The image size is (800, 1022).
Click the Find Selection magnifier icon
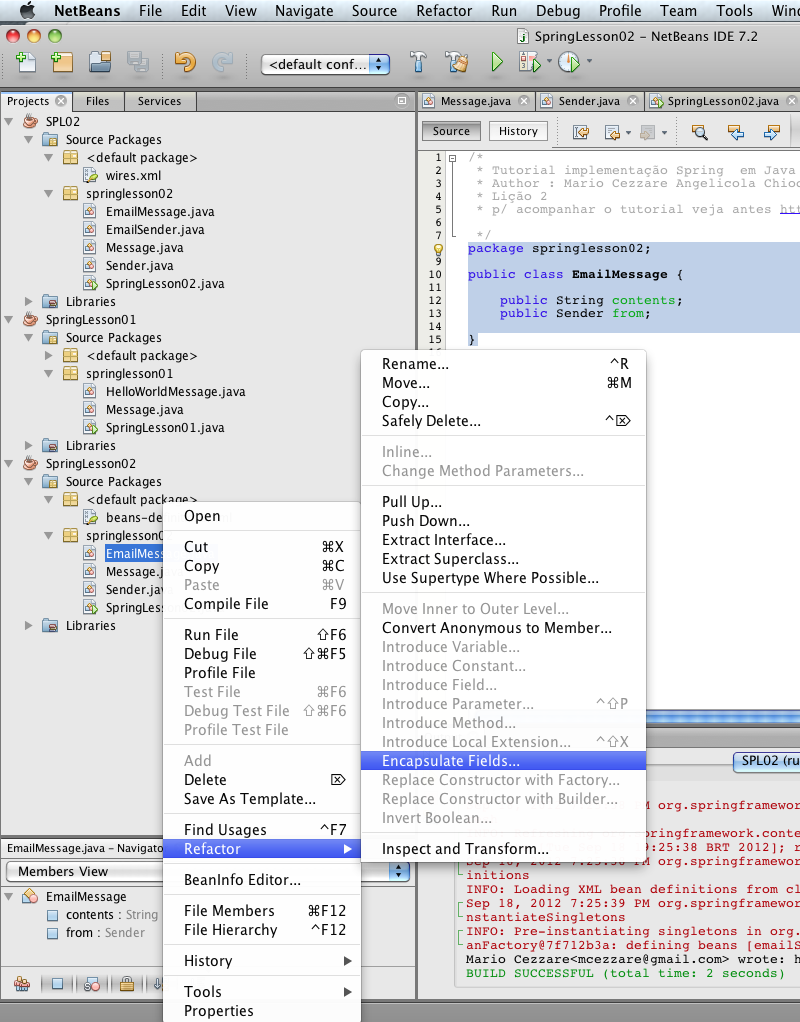point(700,132)
